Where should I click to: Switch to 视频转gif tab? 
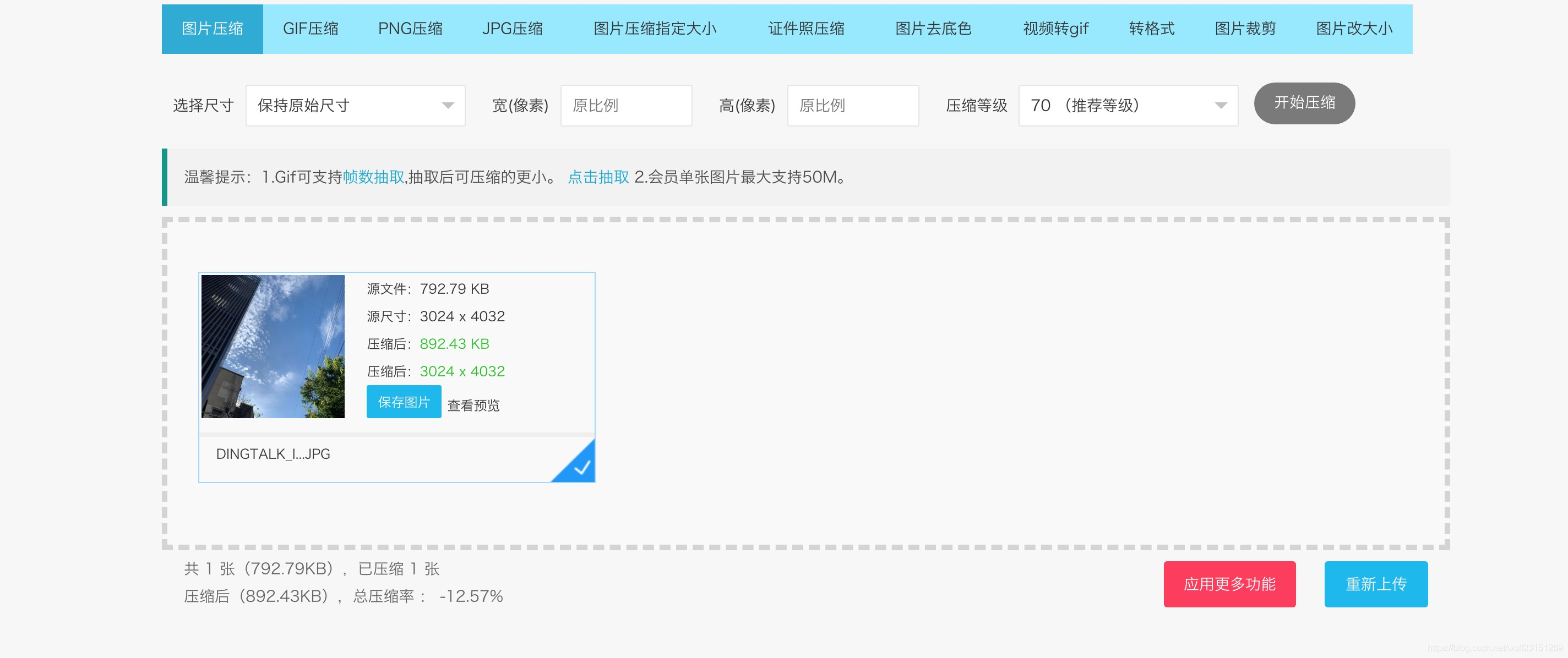[1055, 29]
